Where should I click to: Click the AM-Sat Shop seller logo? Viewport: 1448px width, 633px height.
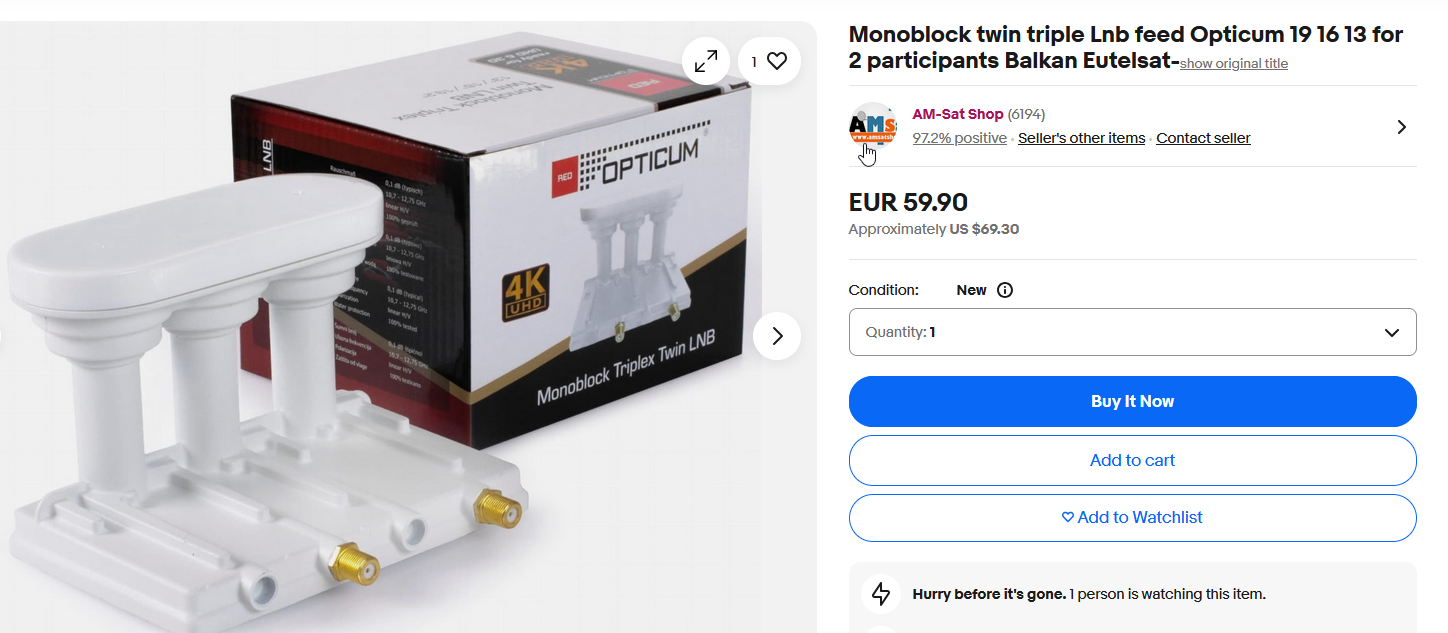[x=873, y=126]
